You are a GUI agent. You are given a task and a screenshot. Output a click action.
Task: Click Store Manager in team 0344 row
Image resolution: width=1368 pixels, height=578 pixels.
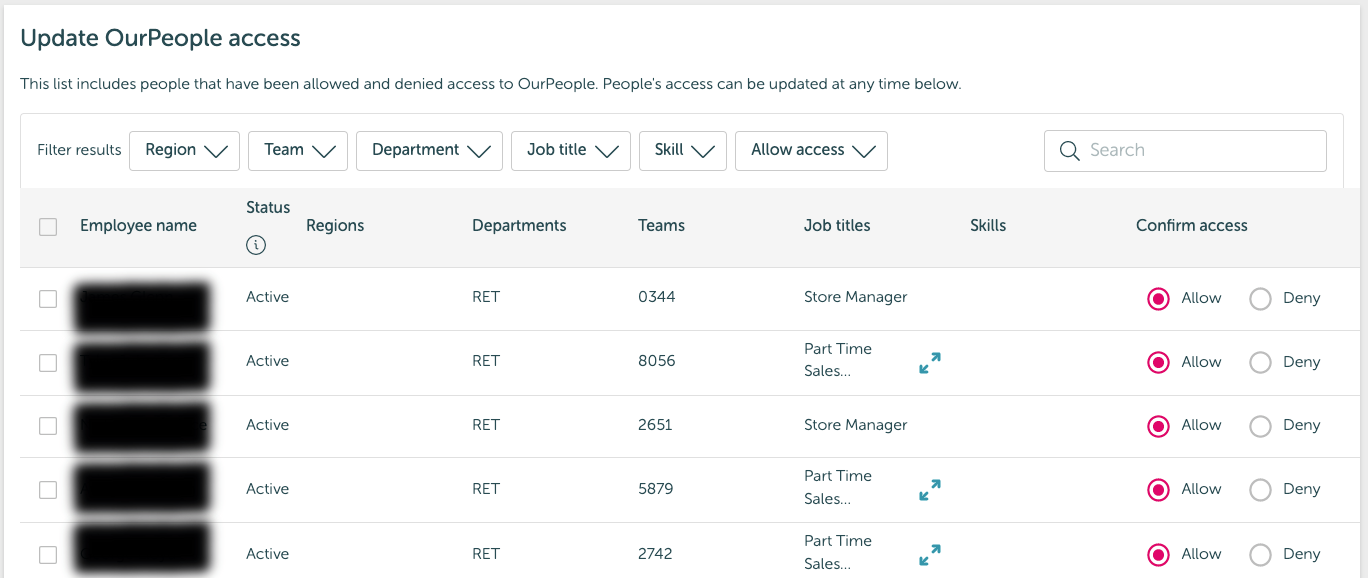[x=856, y=297]
